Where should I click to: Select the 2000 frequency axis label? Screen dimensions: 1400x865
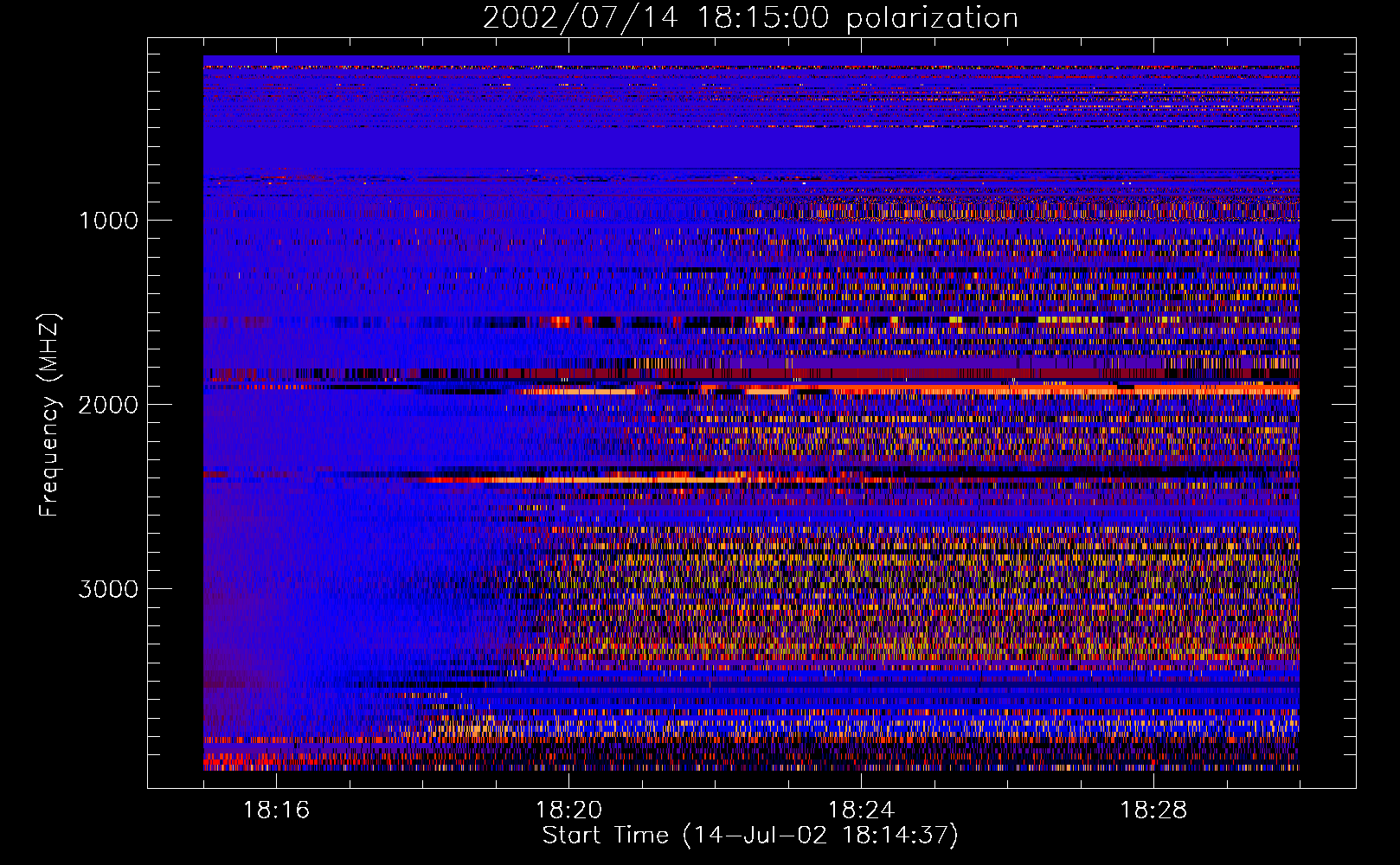[108, 405]
